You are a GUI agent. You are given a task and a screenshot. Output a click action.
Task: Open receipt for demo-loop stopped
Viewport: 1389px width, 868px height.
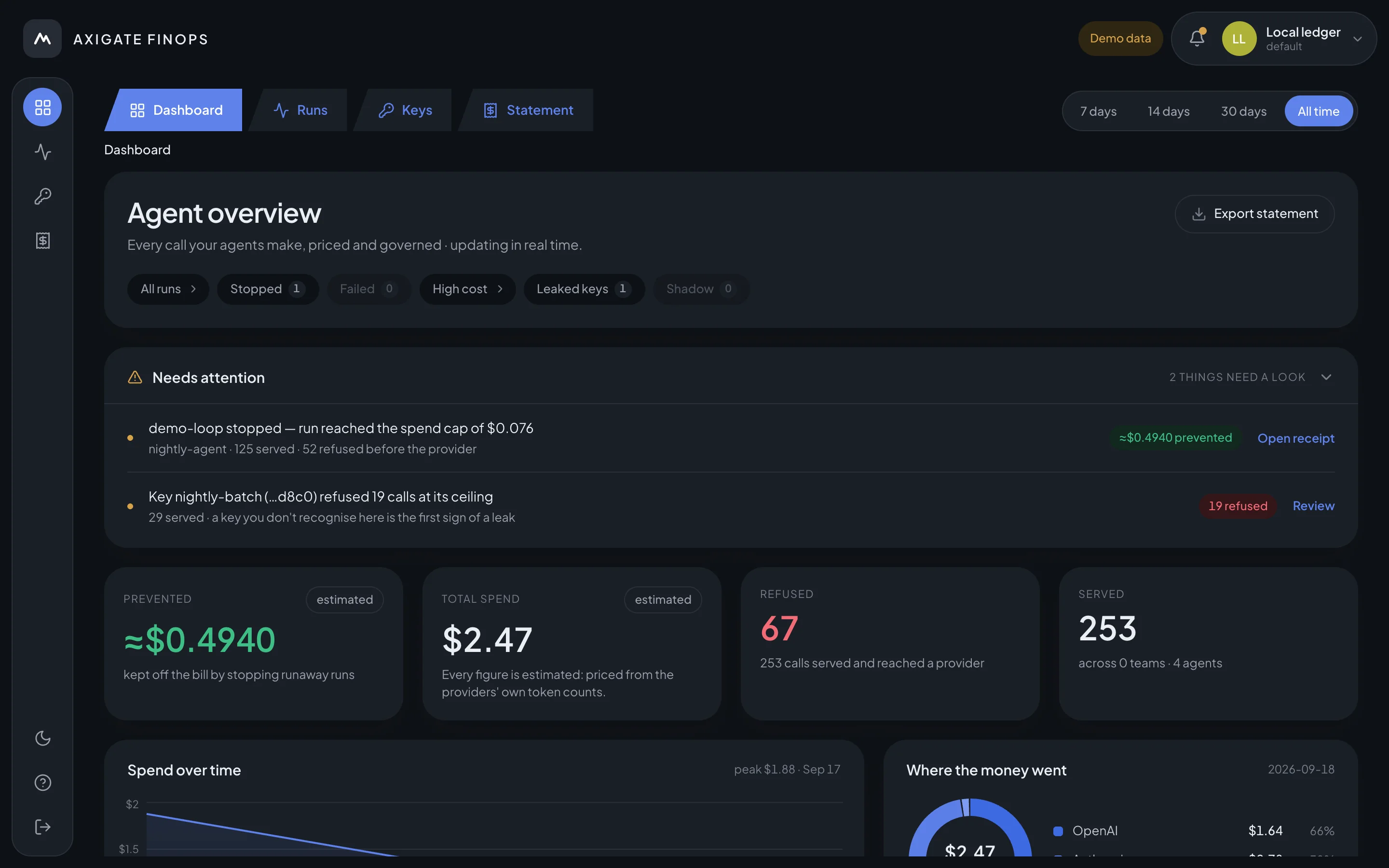tap(1295, 438)
